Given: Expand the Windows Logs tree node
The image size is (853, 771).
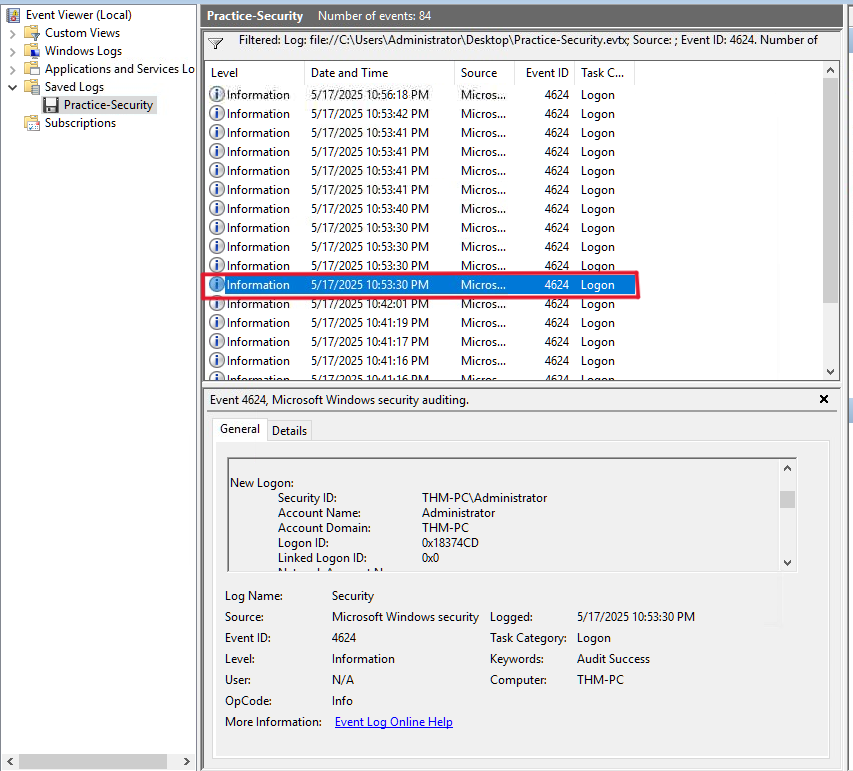Looking at the screenshot, I should click(12, 51).
